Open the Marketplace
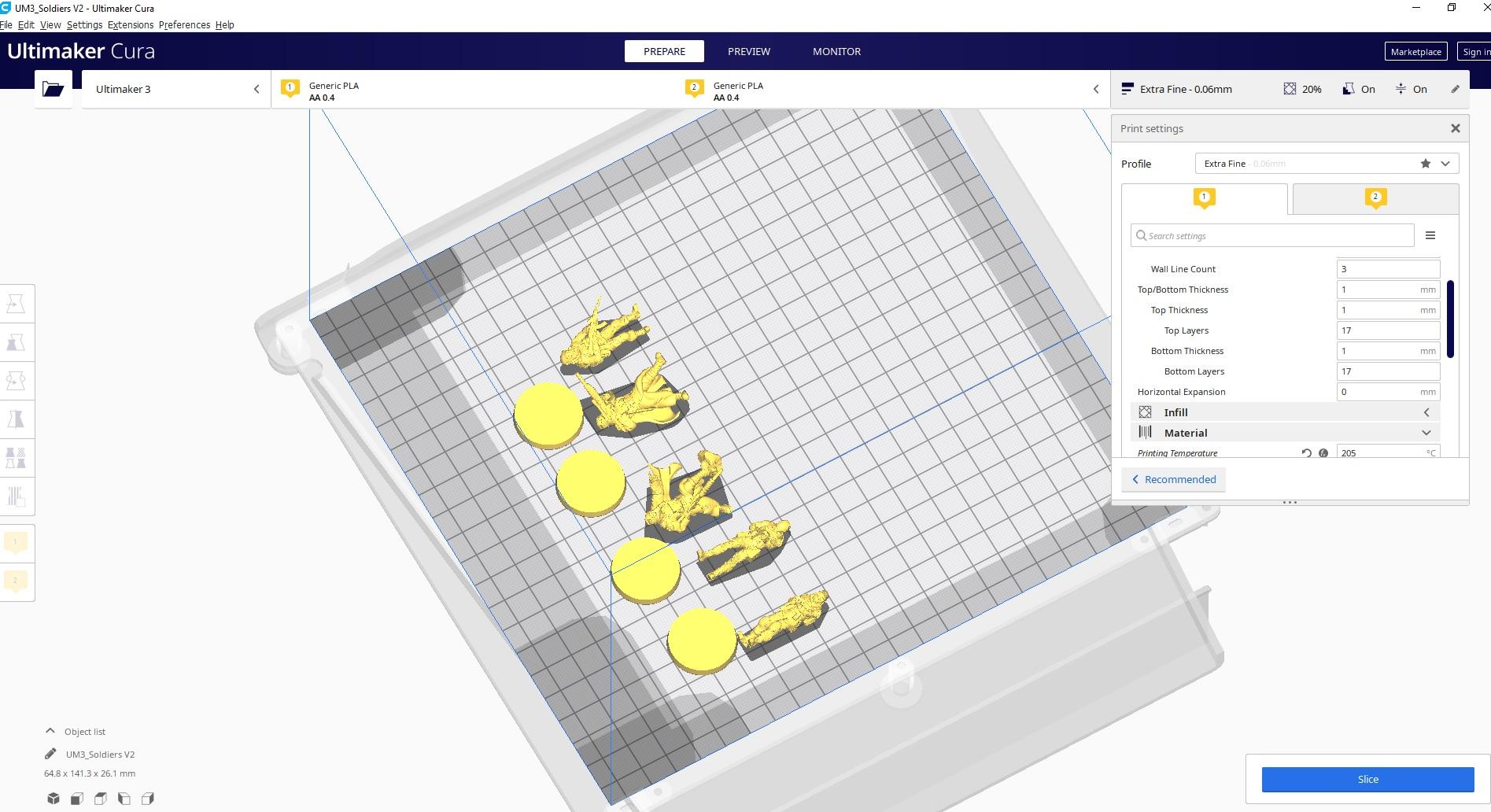This screenshot has width=1491, height=812. (1415, 52)
